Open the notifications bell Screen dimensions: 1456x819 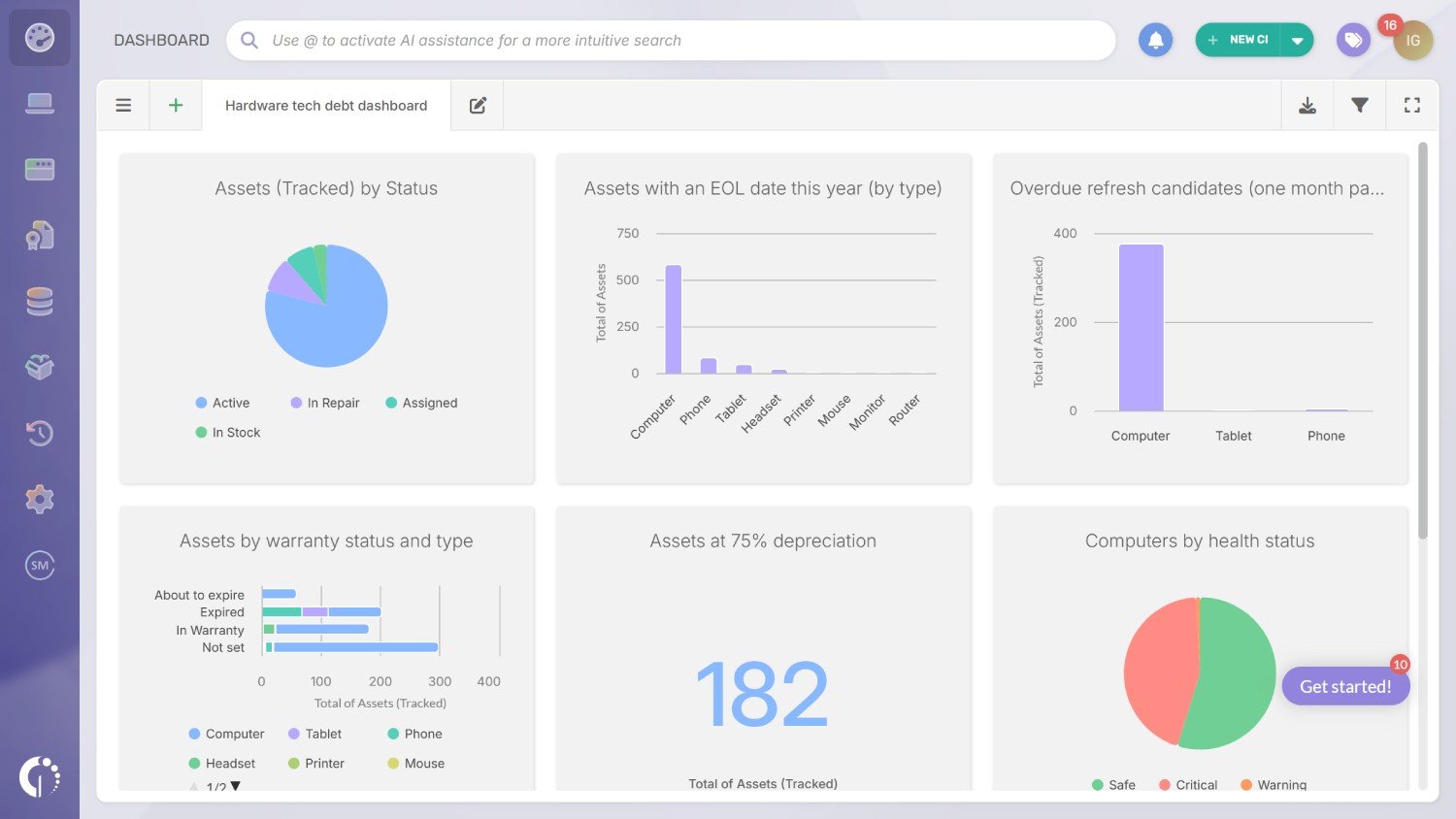(x=1155, y=40)
